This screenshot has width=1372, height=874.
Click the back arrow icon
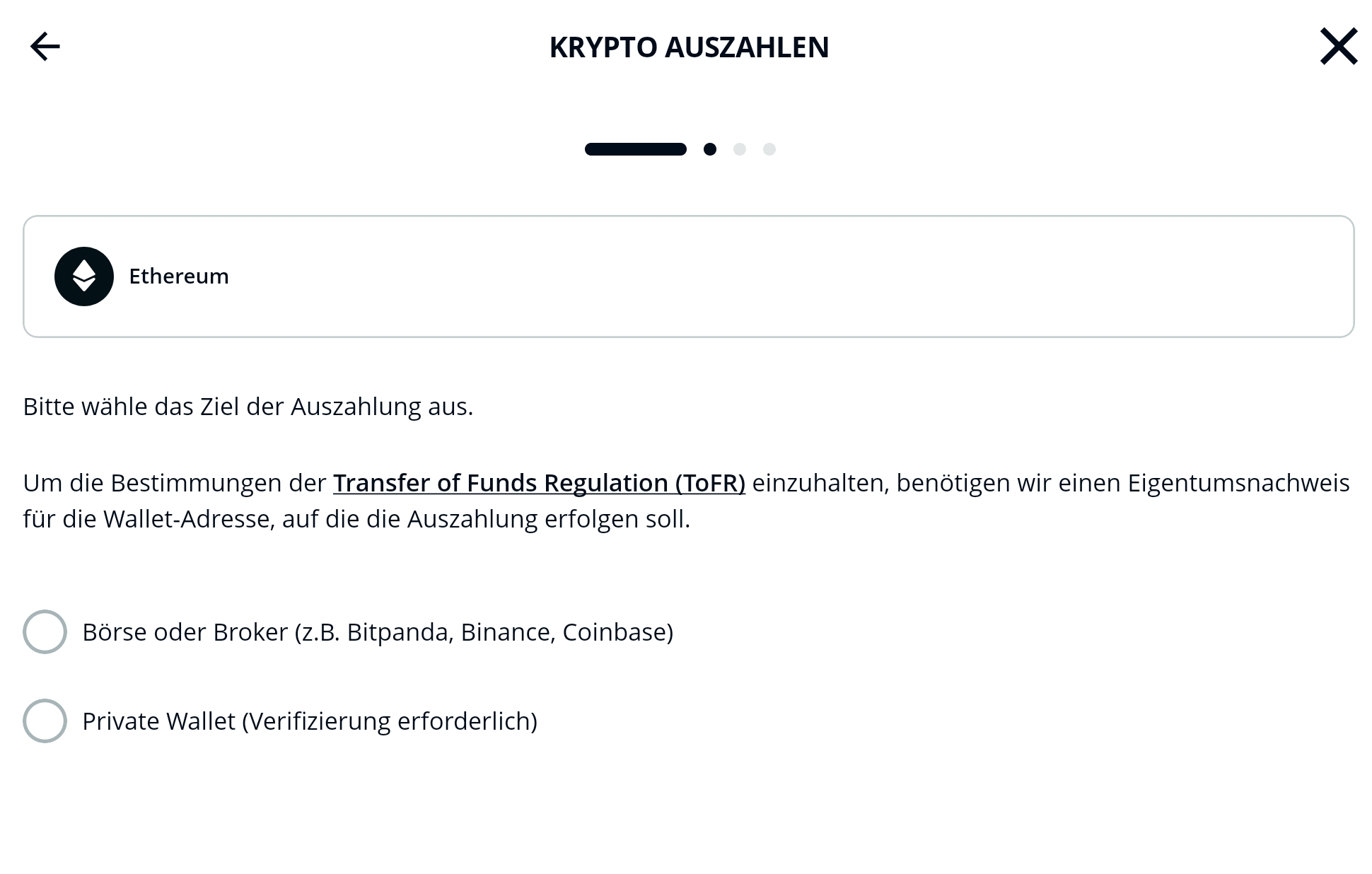point(43,47)
